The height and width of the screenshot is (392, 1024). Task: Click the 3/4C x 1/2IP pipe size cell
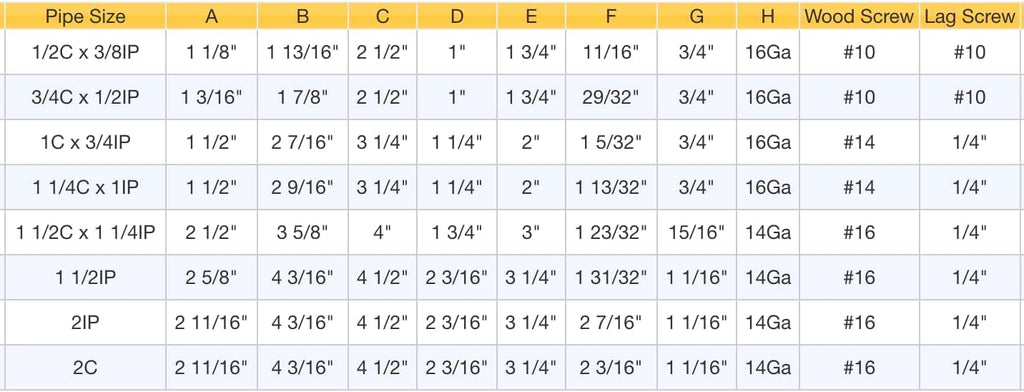86,97
